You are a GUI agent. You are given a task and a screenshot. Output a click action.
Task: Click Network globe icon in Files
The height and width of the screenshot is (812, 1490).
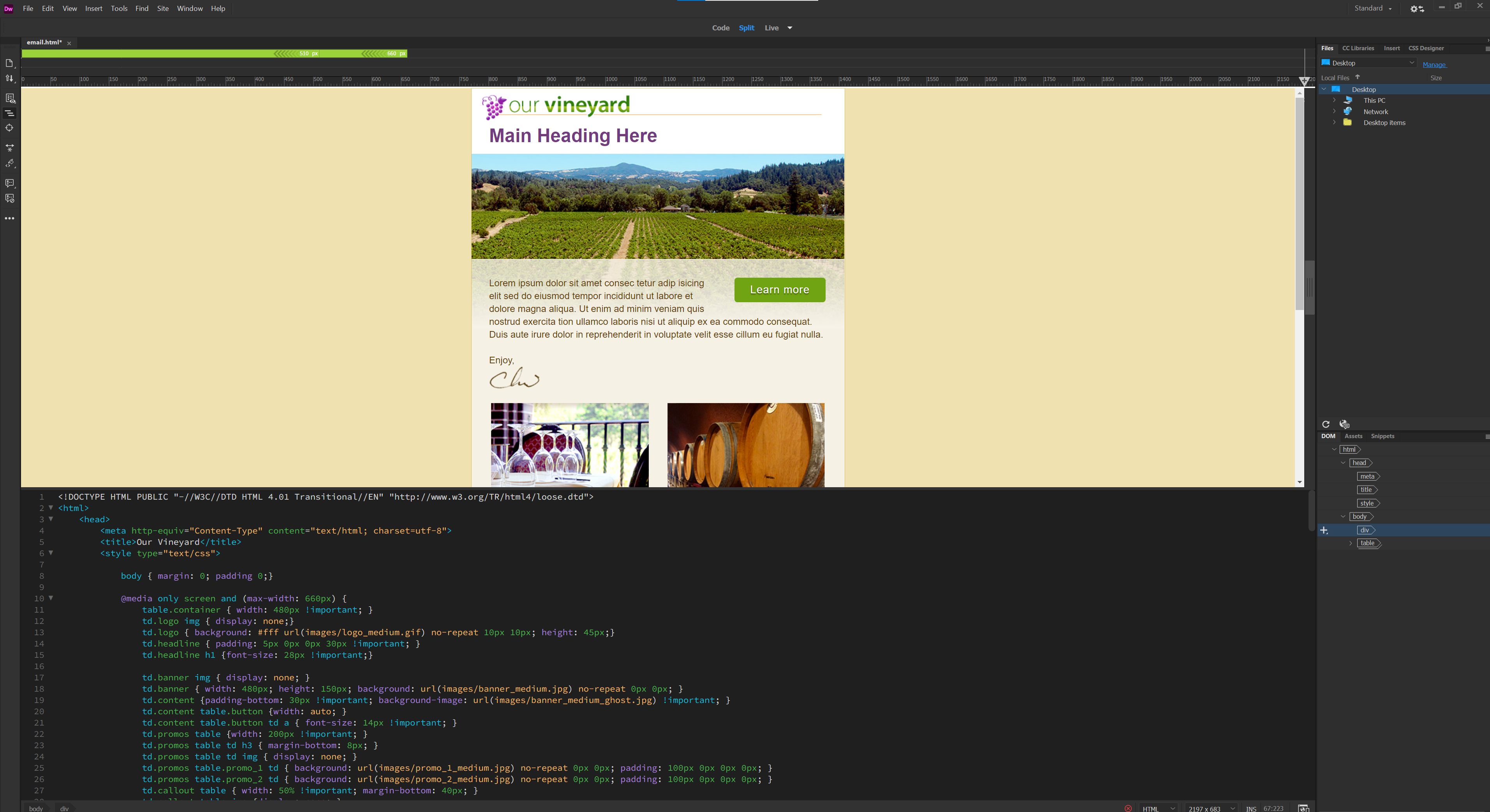[x=1348, y=111]
